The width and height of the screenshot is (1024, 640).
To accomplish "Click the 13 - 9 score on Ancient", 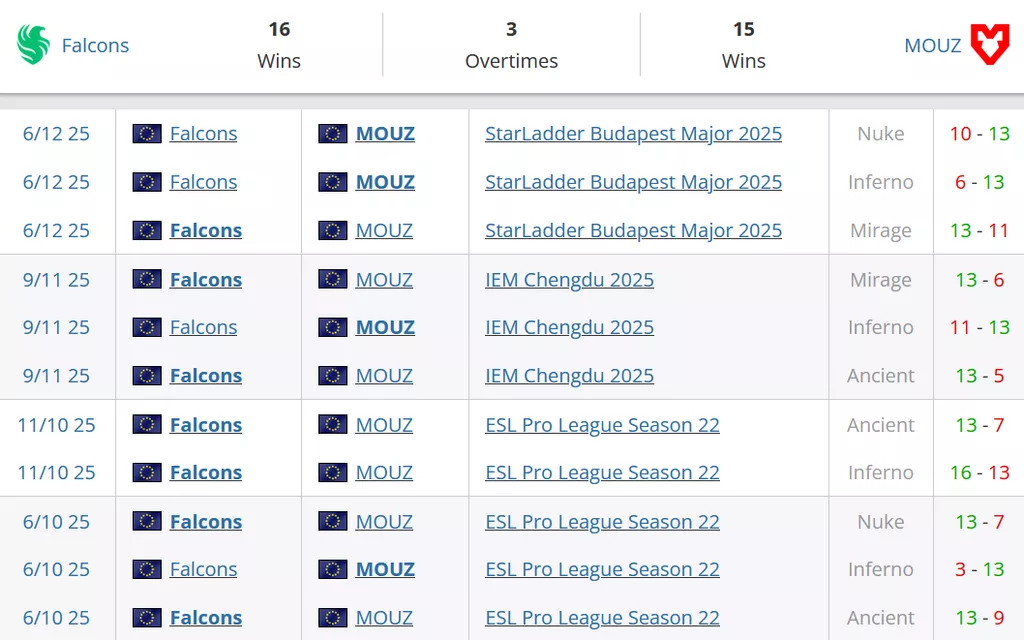I will coord(979,618).
